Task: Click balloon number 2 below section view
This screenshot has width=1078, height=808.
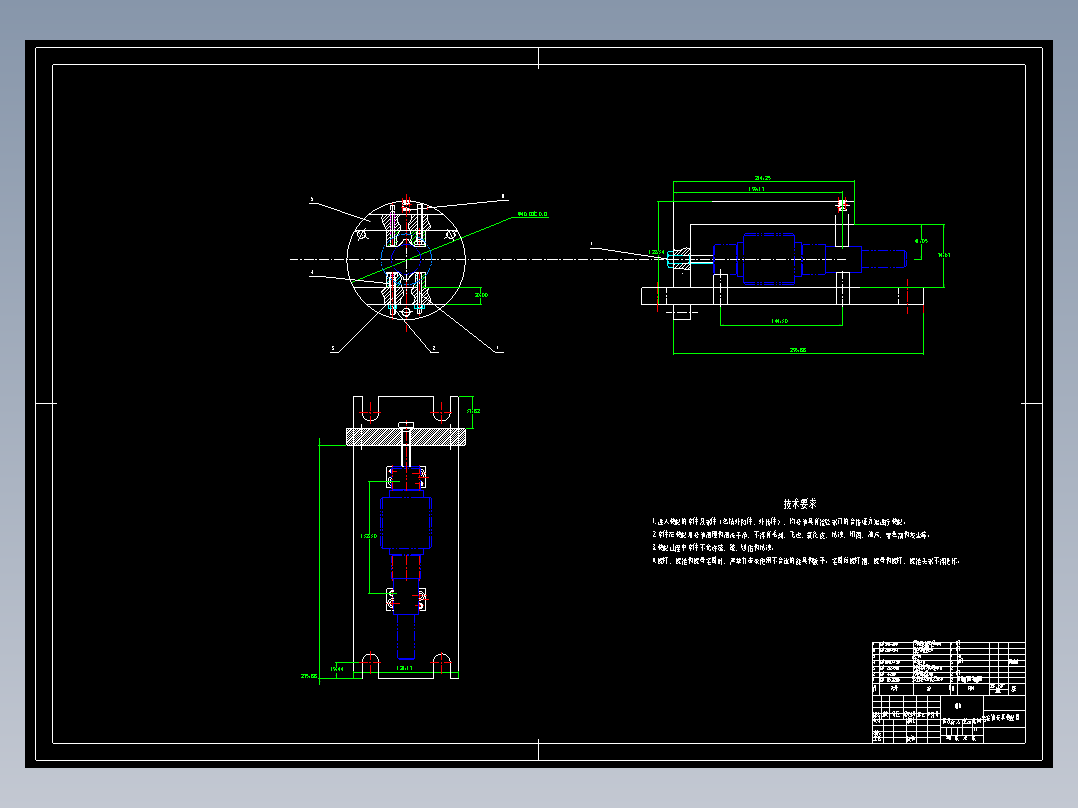Action: click(x=434, y=349)
